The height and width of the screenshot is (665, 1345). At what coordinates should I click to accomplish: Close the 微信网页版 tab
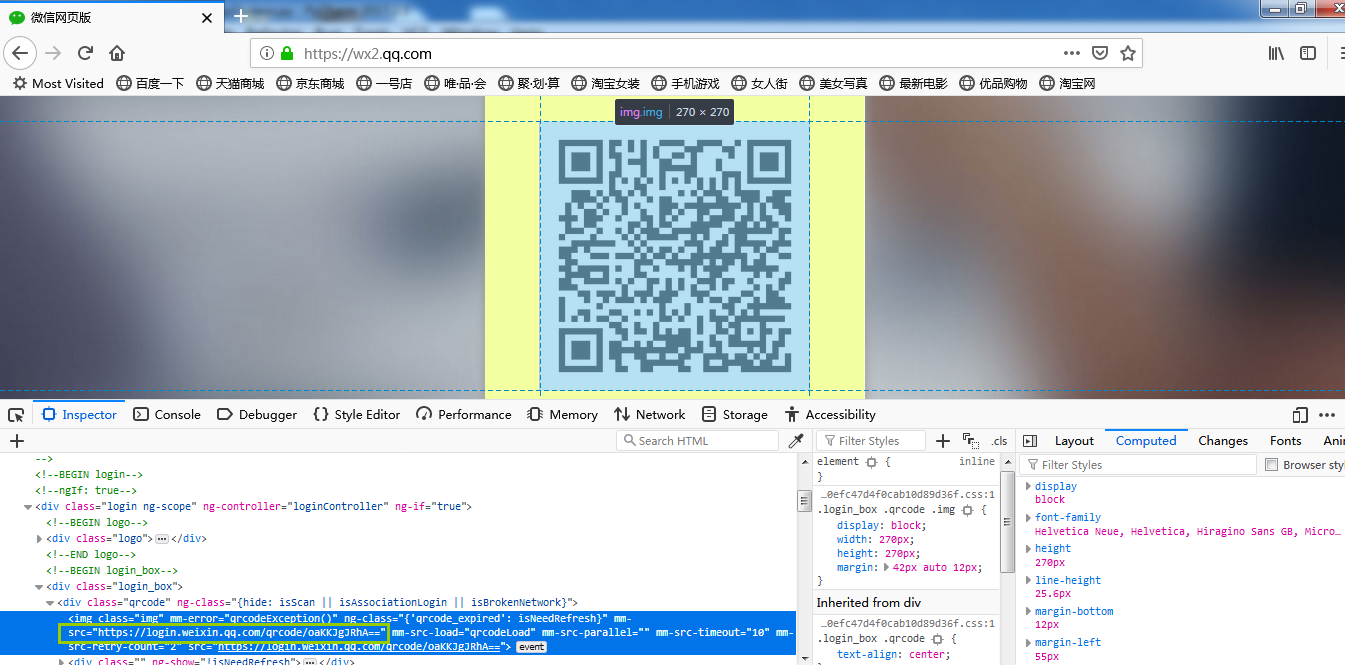click(207, 17)
